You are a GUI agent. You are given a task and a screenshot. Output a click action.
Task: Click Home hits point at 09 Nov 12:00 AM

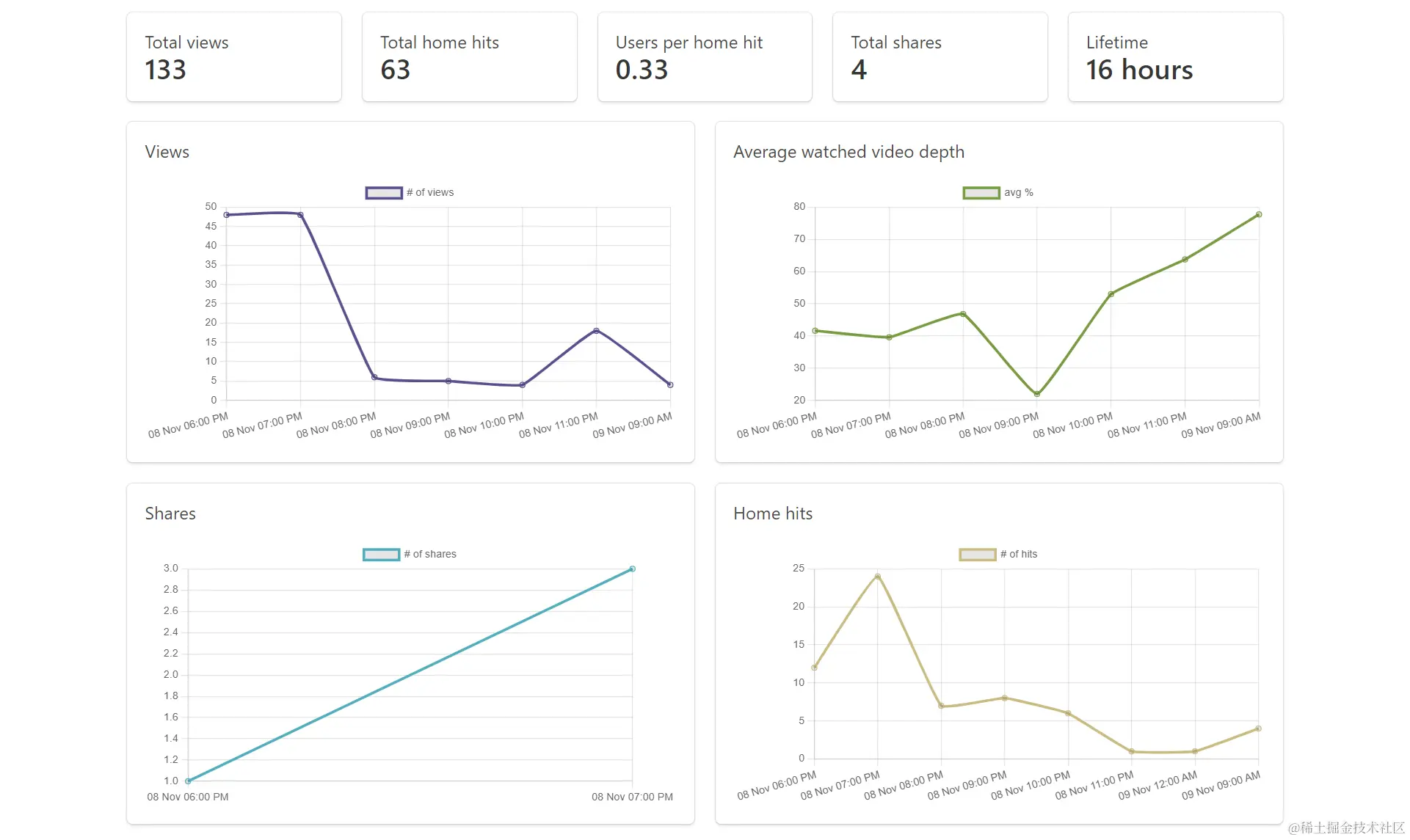point(1195,751)
